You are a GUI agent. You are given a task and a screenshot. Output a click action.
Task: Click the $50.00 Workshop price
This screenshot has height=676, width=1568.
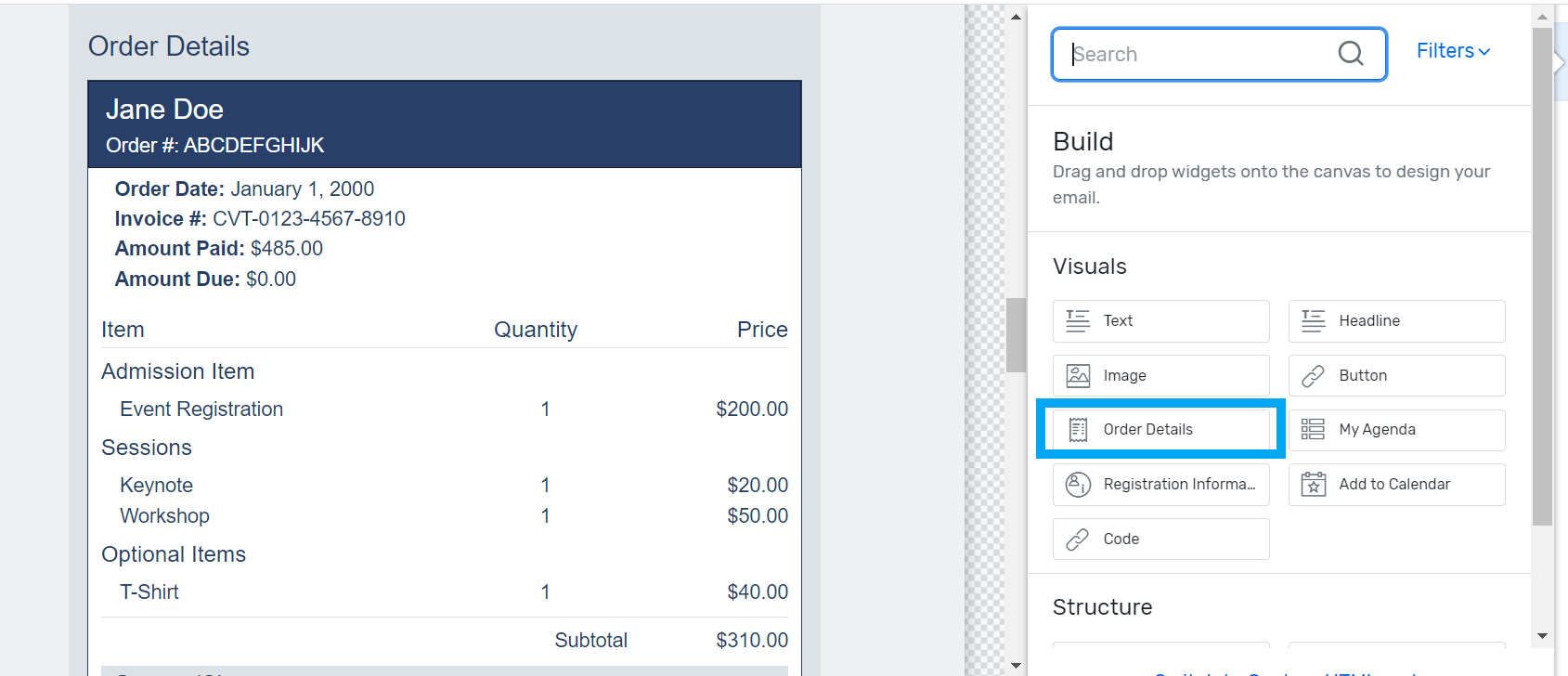[x=758, y=516]
